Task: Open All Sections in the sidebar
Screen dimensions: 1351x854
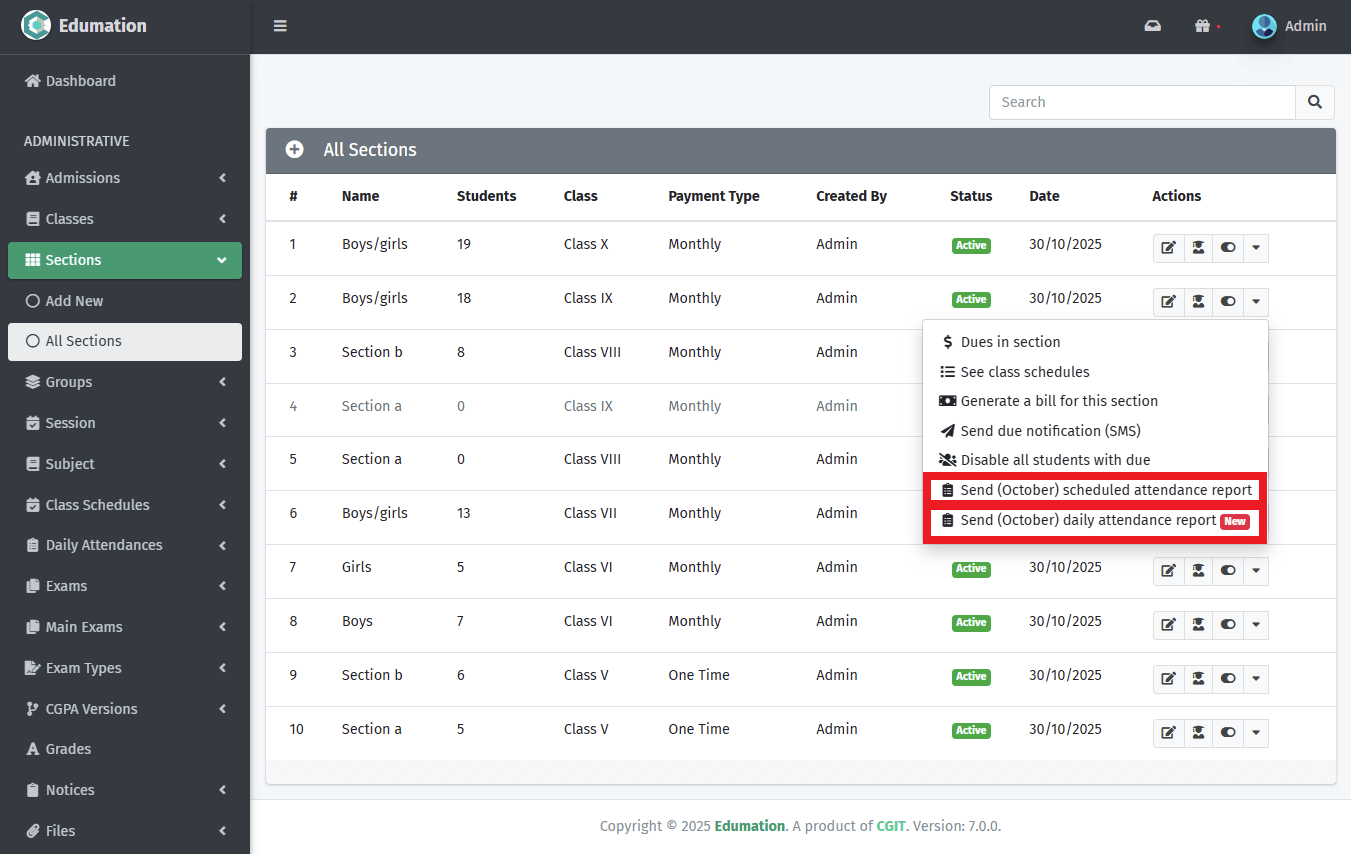Action: [x=125, y=341]
